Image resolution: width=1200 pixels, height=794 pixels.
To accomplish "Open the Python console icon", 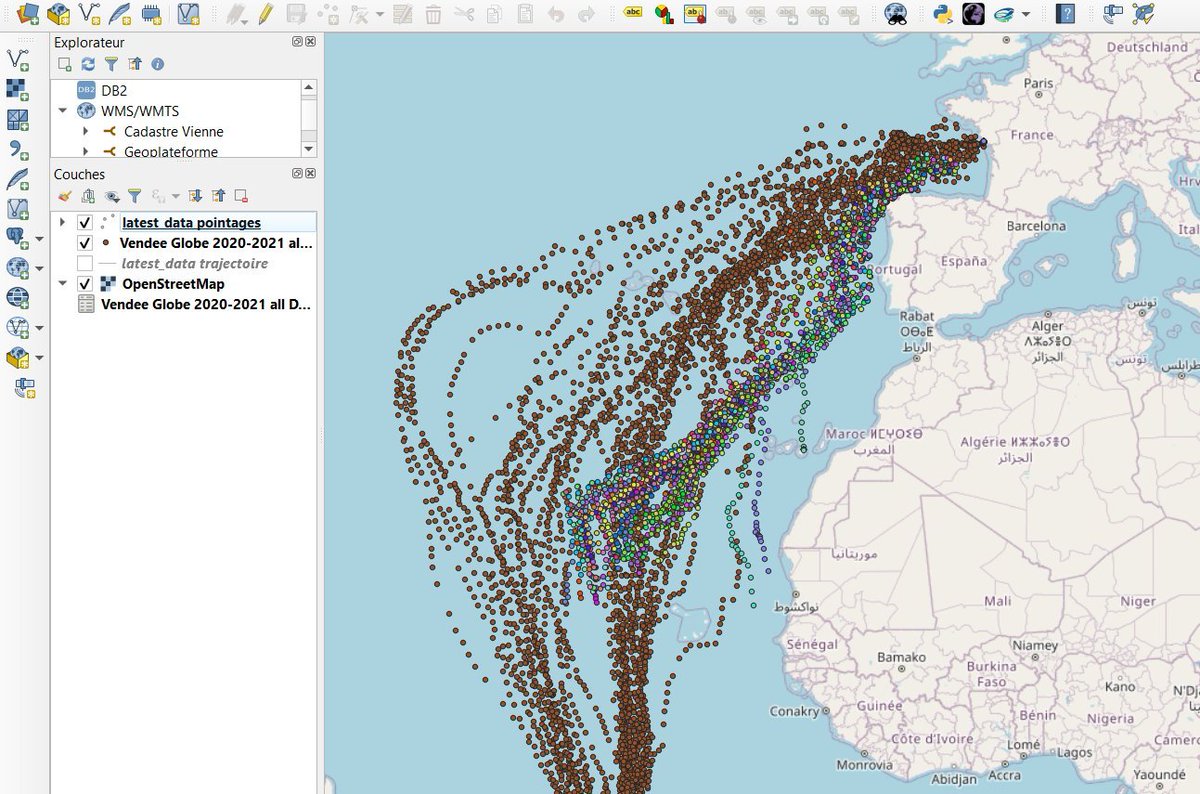I will [x=942, y=13].
